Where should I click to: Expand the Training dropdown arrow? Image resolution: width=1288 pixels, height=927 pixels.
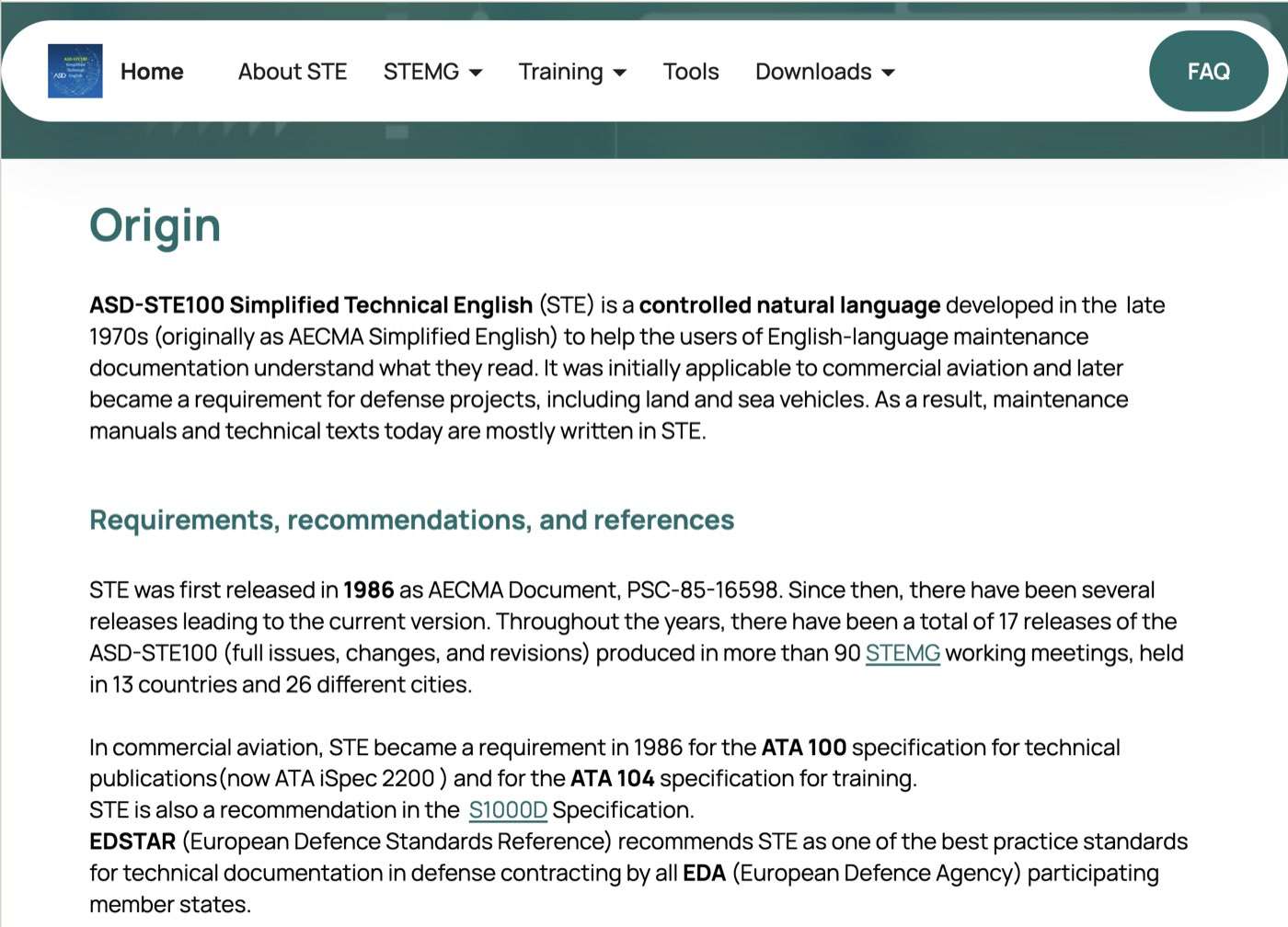click(620, 73)
